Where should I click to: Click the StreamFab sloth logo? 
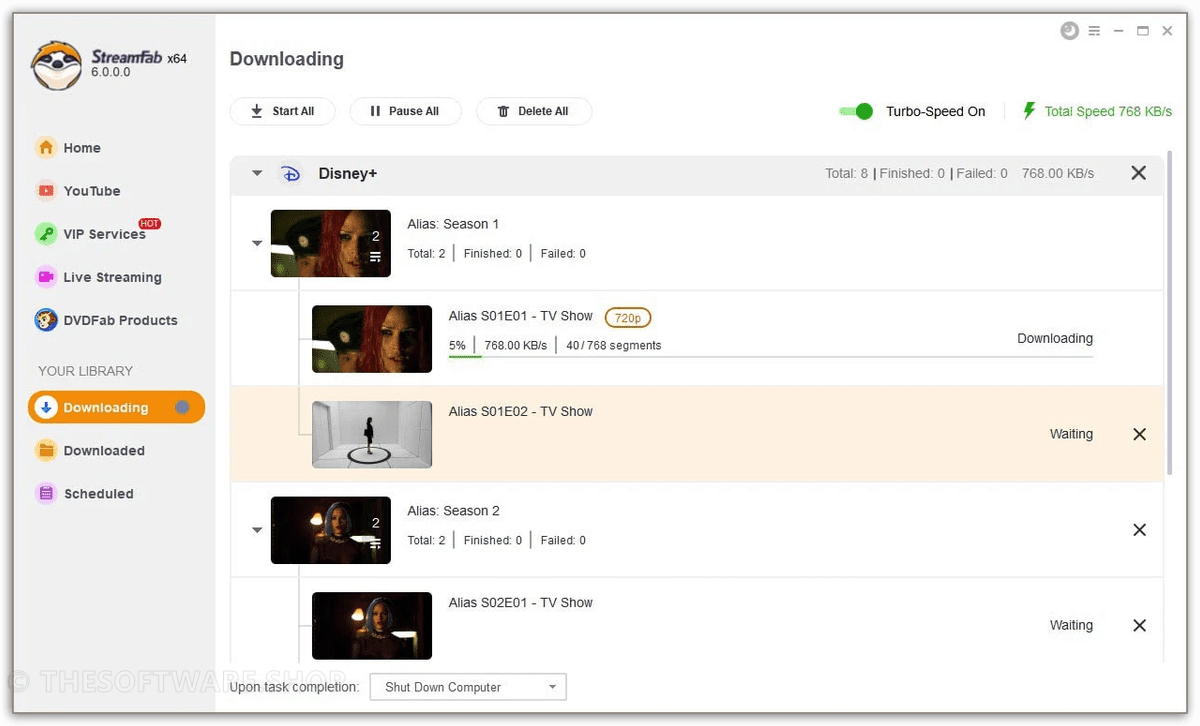point(57,65)
